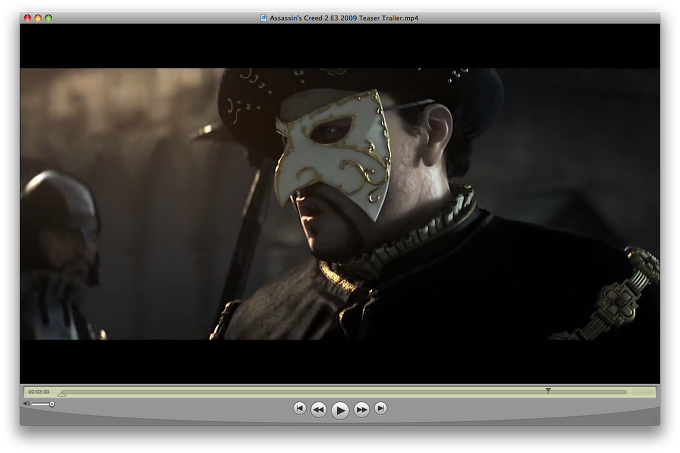Click the fast forward button
The image size is (680, 453).
[362, 409]
